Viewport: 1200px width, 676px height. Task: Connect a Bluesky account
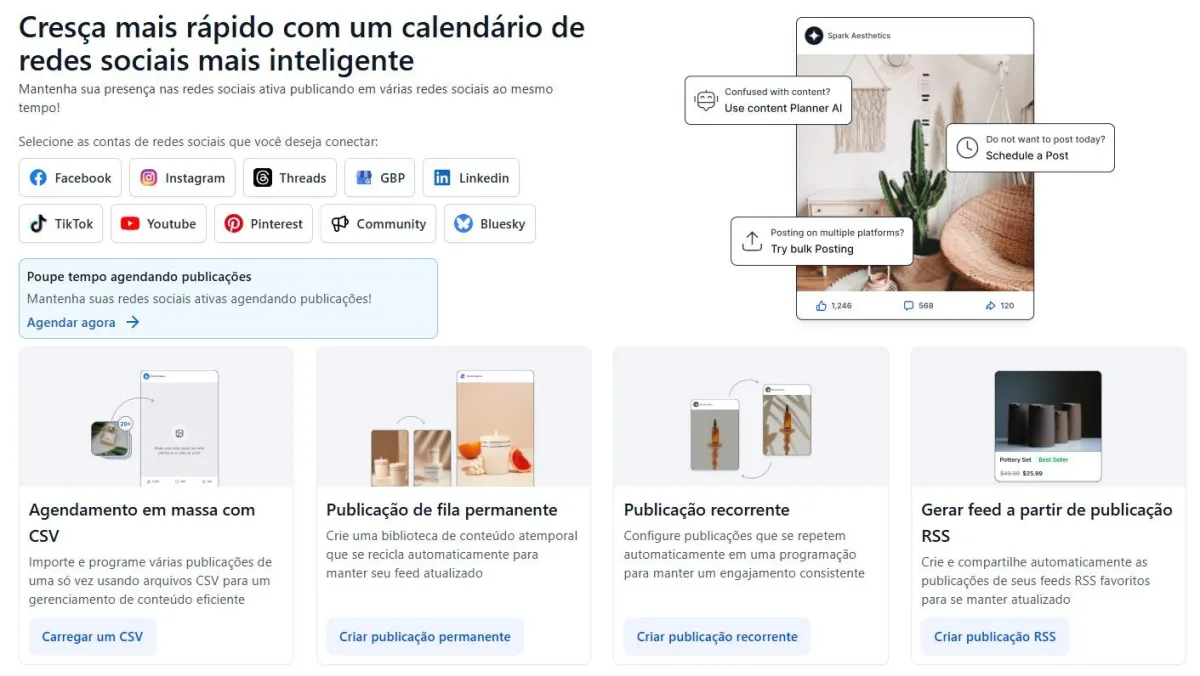pyautogui.click(x=490, y=224)
